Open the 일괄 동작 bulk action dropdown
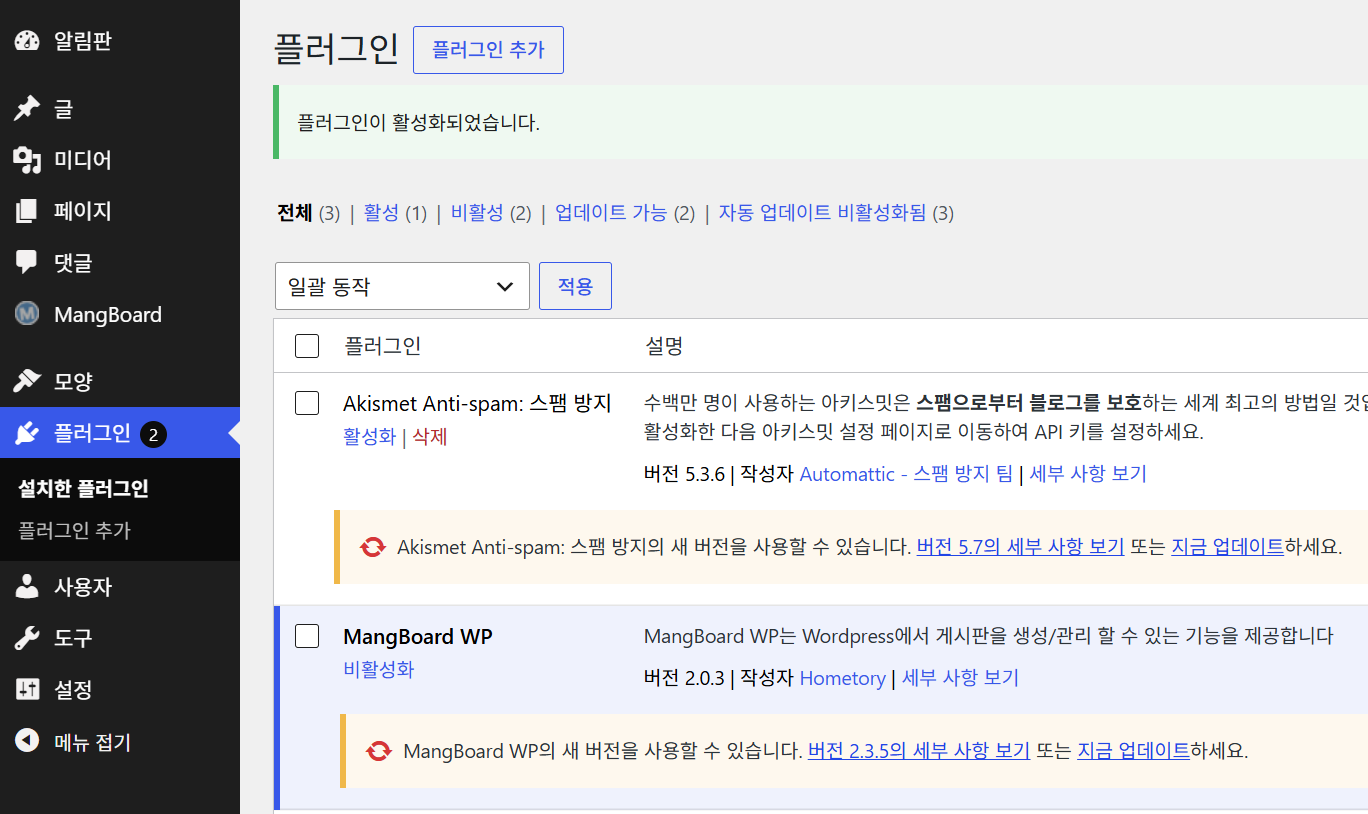 click(x=402, y=286)
